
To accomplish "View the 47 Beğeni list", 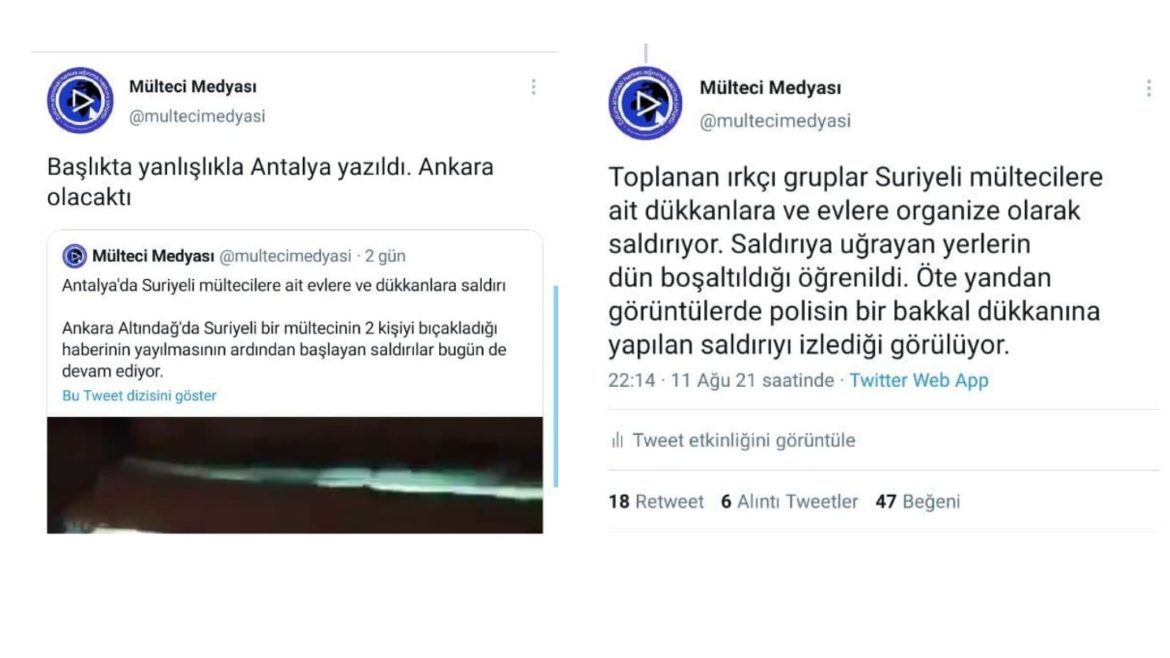I will [x=918, y=501].
